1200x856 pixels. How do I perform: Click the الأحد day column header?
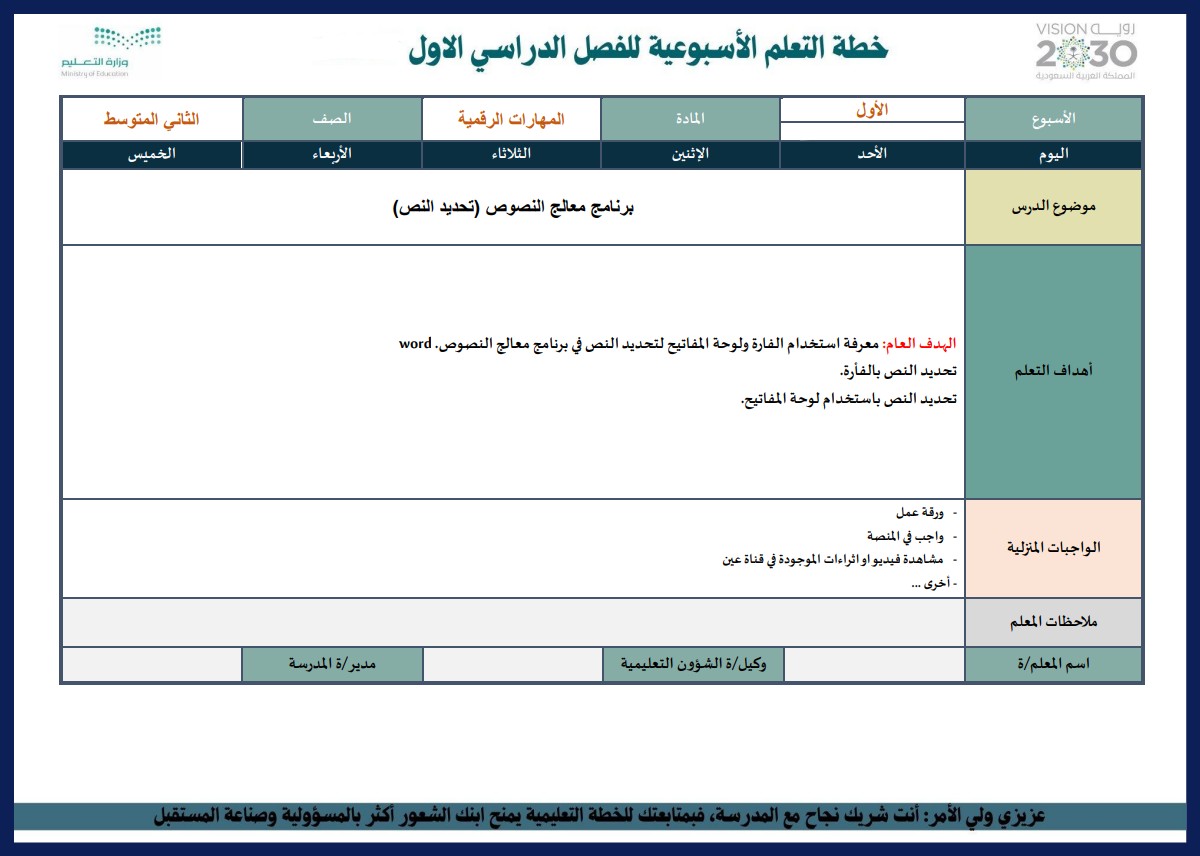(x=872, y=155)
